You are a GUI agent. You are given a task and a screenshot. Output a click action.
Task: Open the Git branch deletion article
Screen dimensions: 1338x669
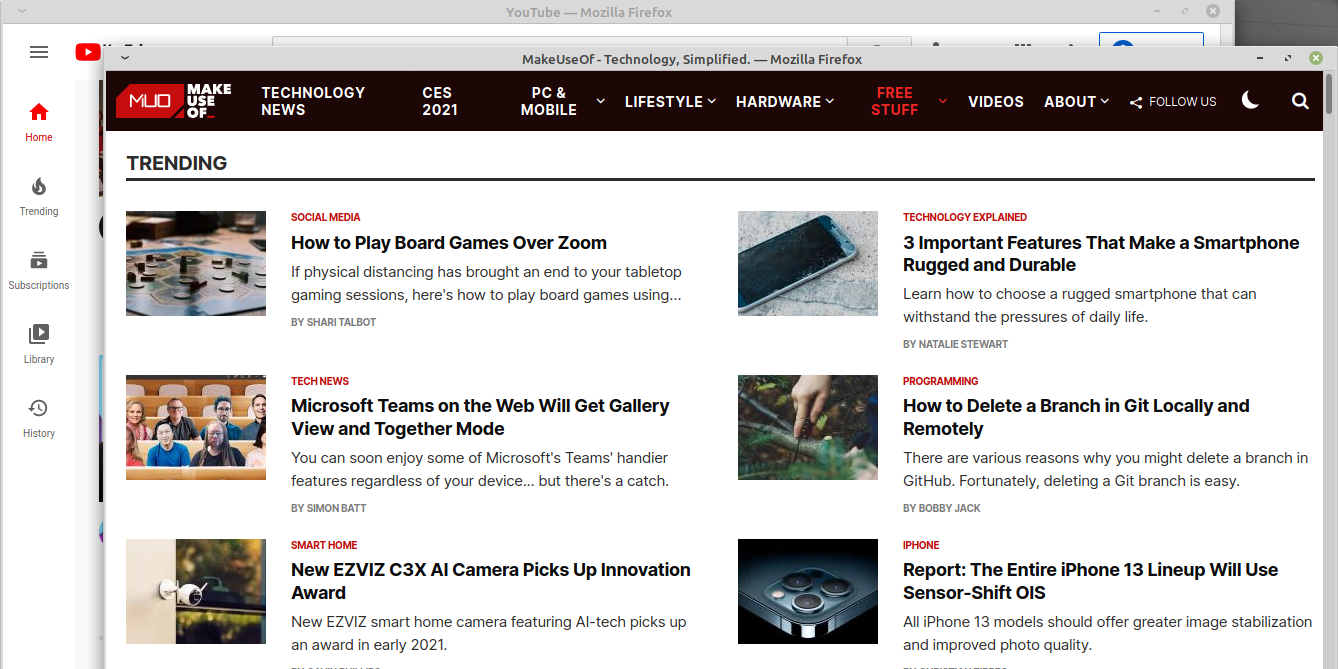[x=1076, y=417]
